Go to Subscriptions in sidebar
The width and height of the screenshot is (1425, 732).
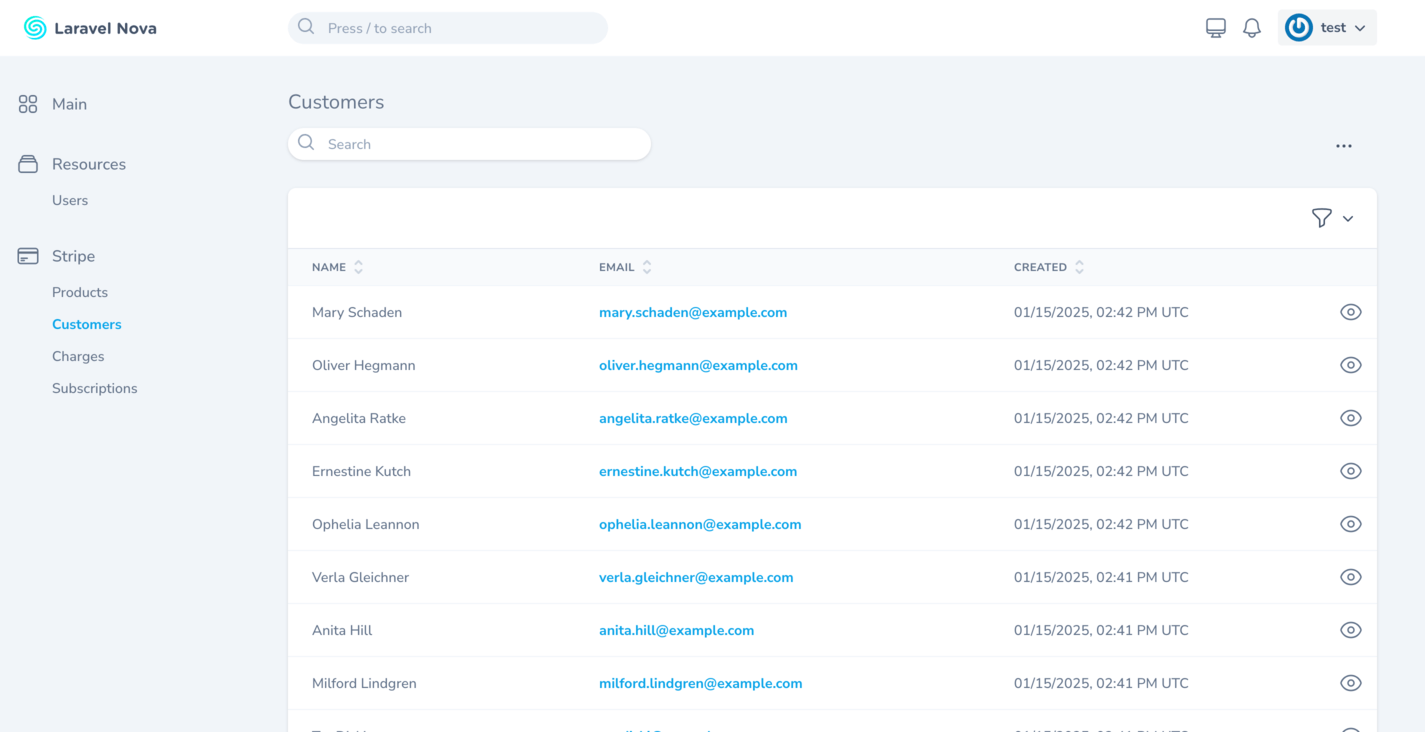tap(95, 388)
